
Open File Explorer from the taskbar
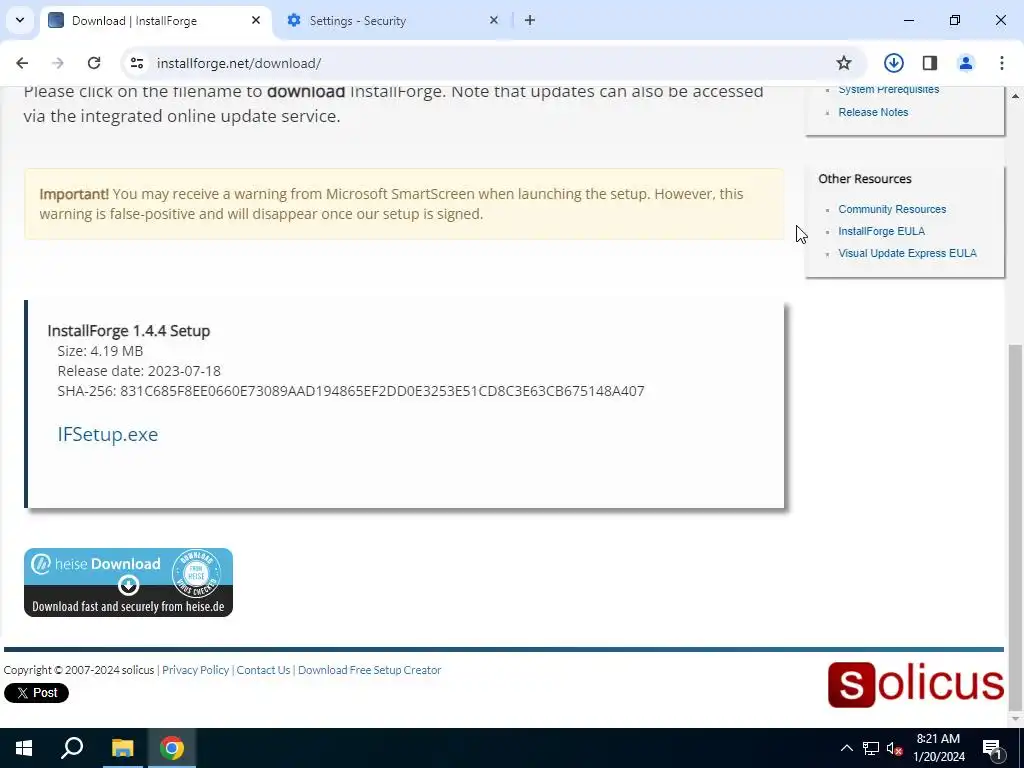122,748
